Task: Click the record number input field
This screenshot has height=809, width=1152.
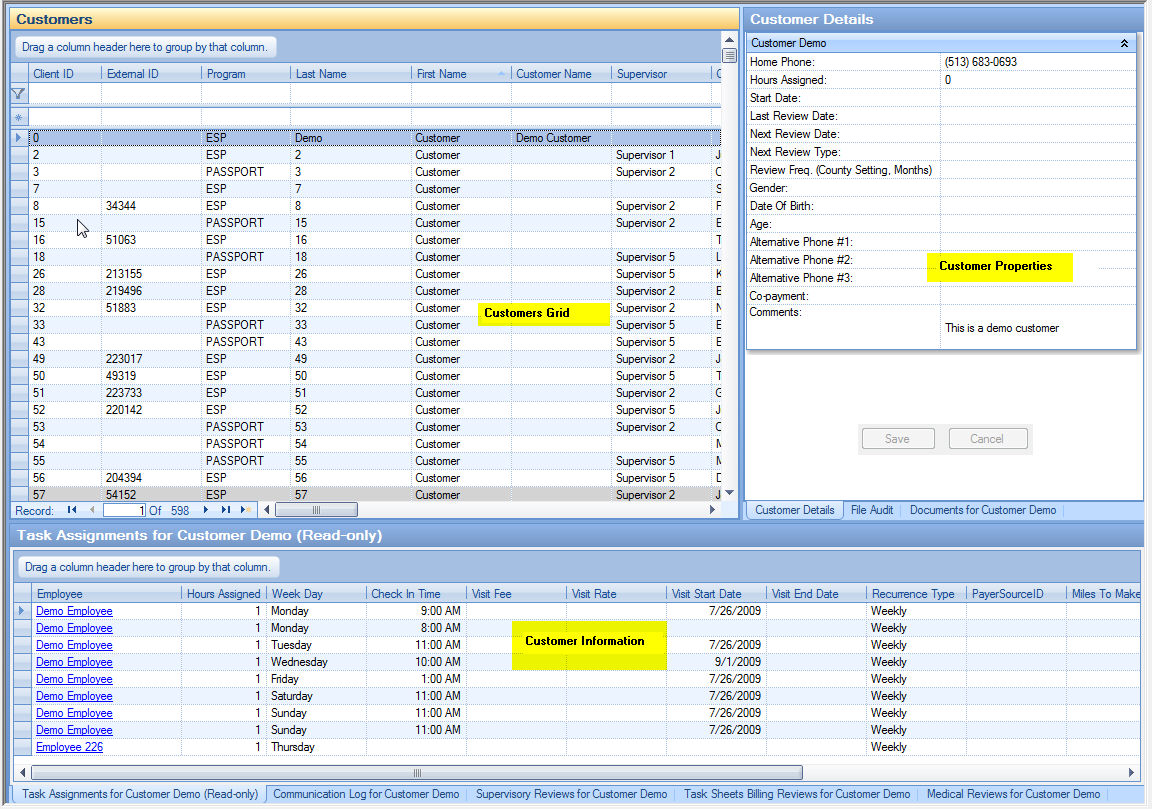Action: [x=124, y=510]
